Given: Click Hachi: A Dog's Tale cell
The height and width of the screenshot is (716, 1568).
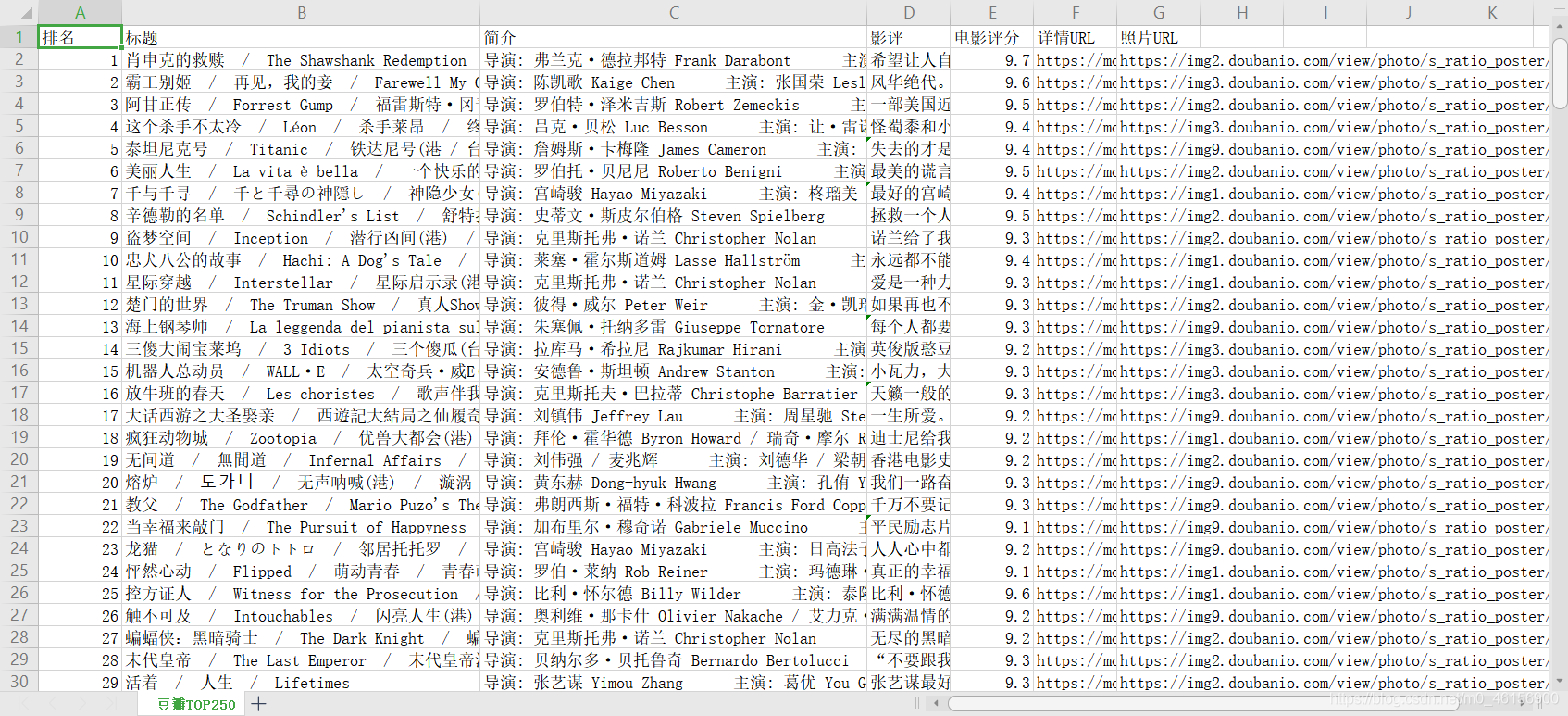Looking at the screenshot, I should (302, 260).
